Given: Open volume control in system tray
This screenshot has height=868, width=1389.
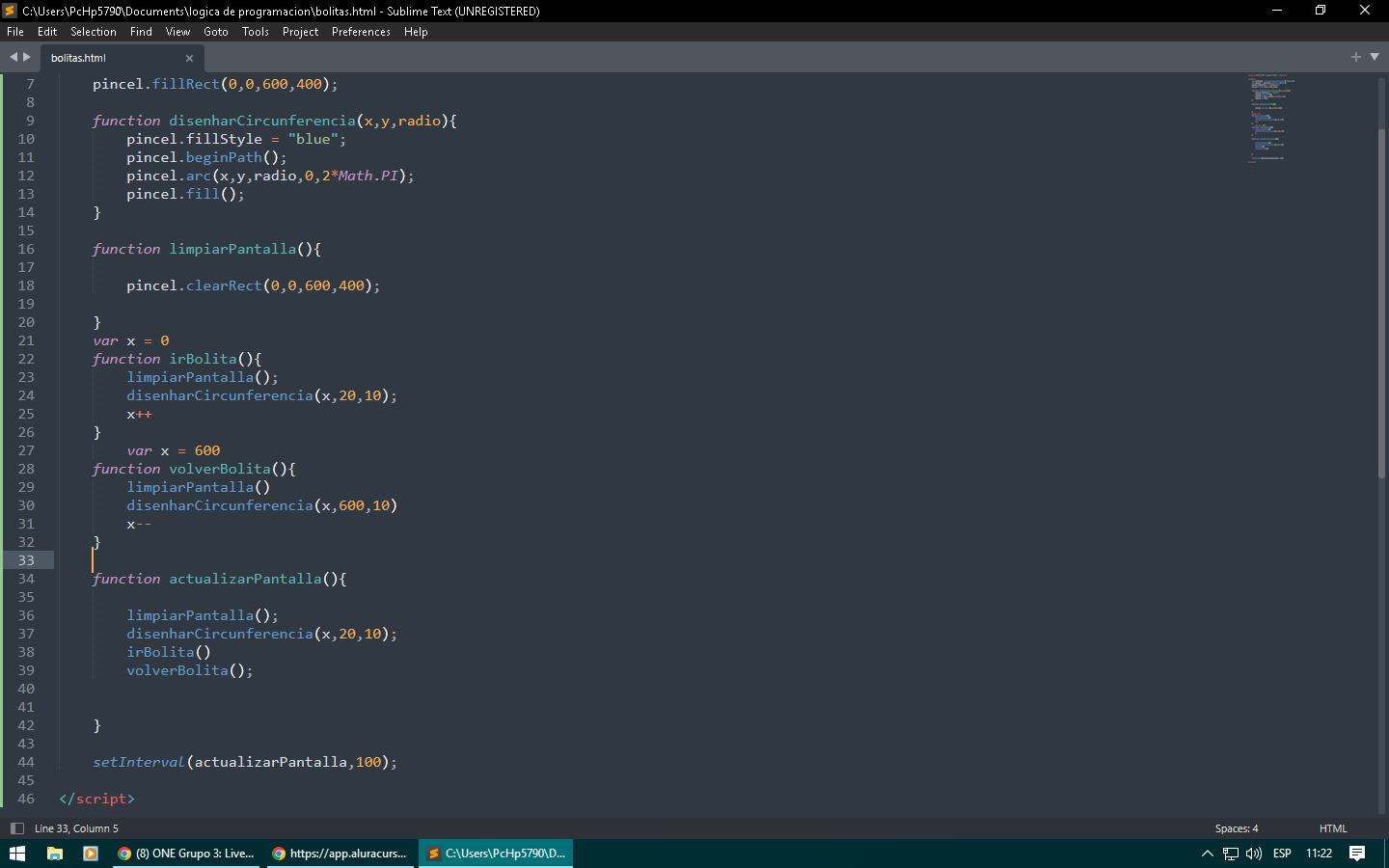Looking at the screenshot, I should coord(1254,854).
